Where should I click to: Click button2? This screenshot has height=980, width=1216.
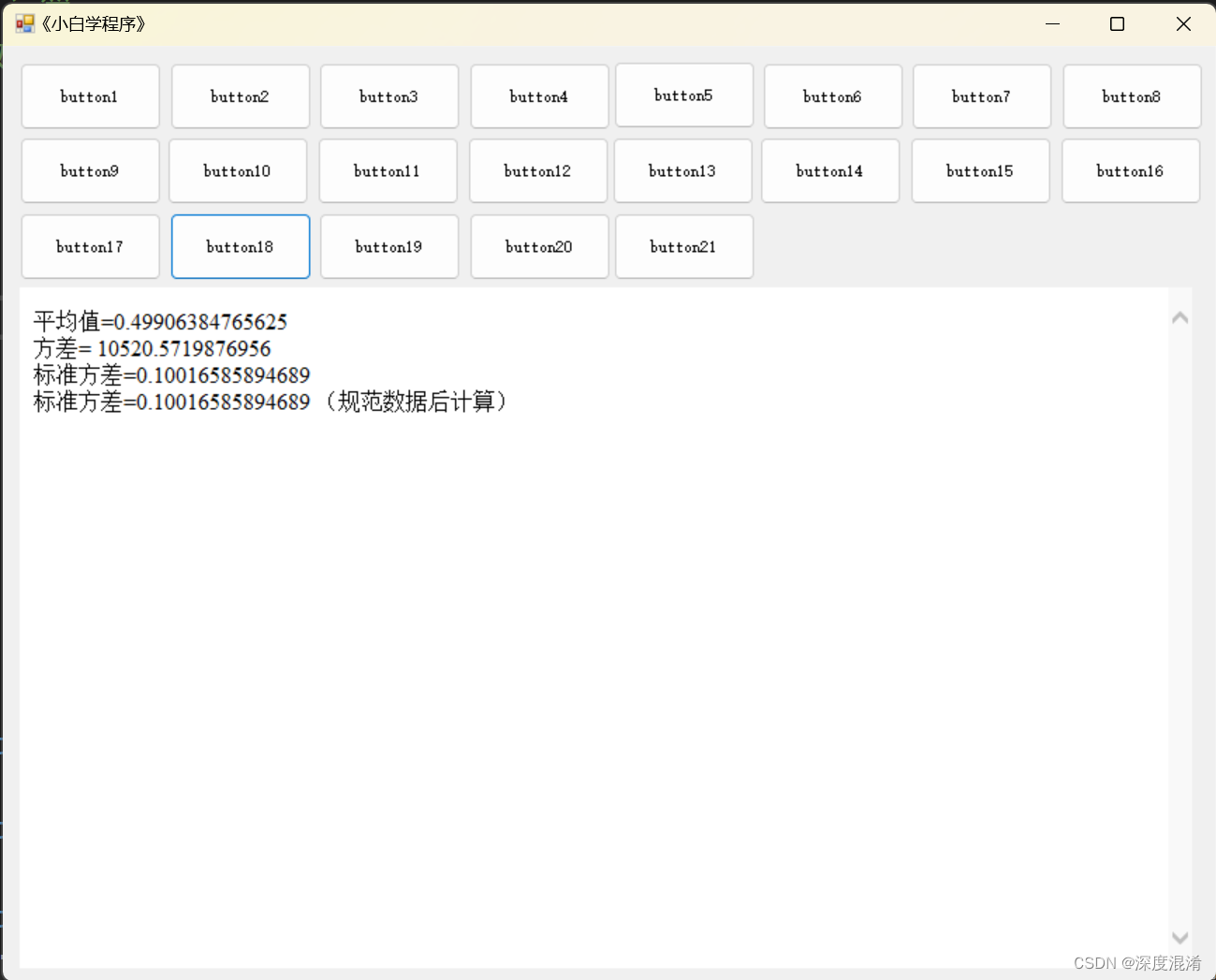pos(241,96)
